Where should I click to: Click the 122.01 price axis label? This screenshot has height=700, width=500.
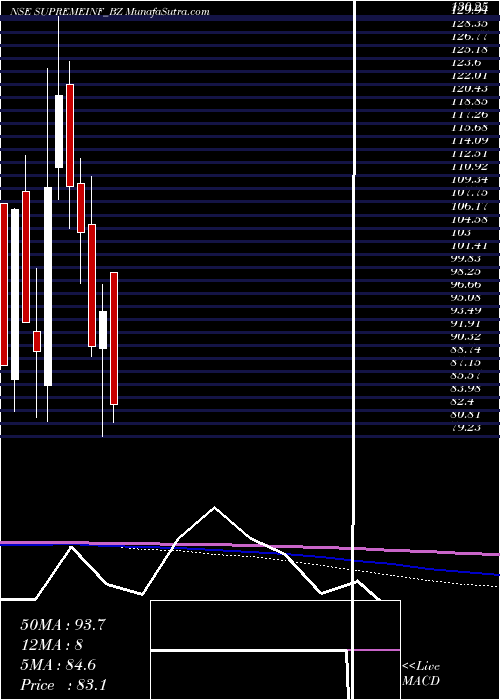coord(471,75)
